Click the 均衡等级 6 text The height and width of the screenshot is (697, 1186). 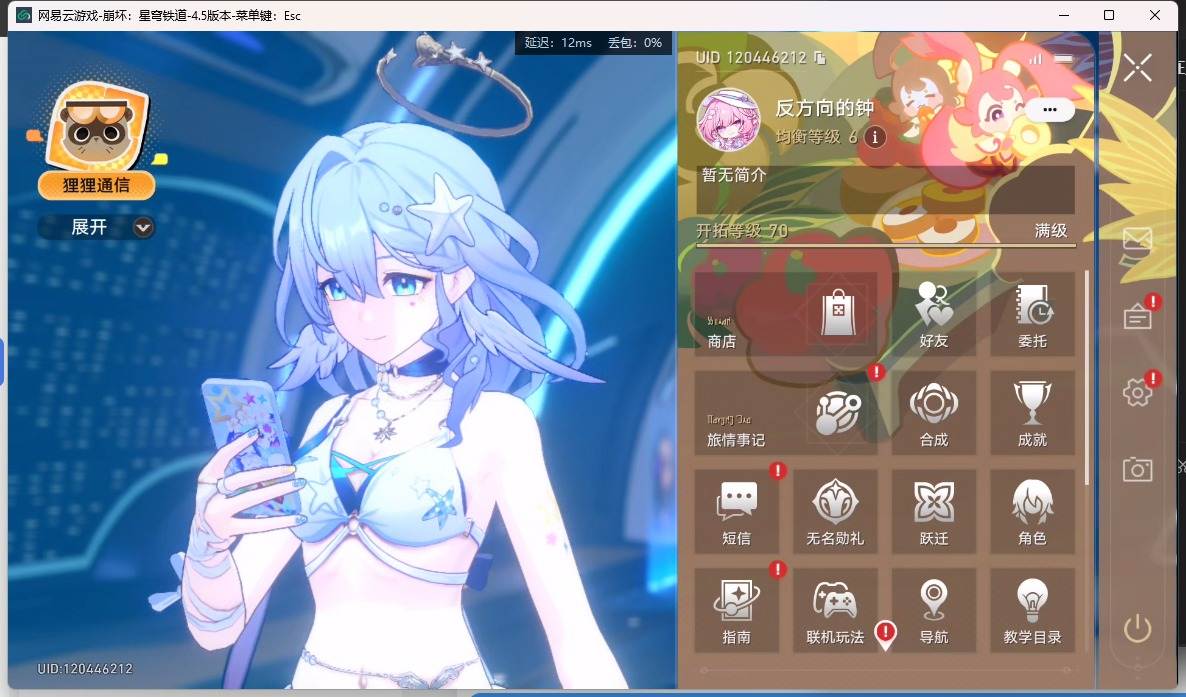(x=816, y=137)
